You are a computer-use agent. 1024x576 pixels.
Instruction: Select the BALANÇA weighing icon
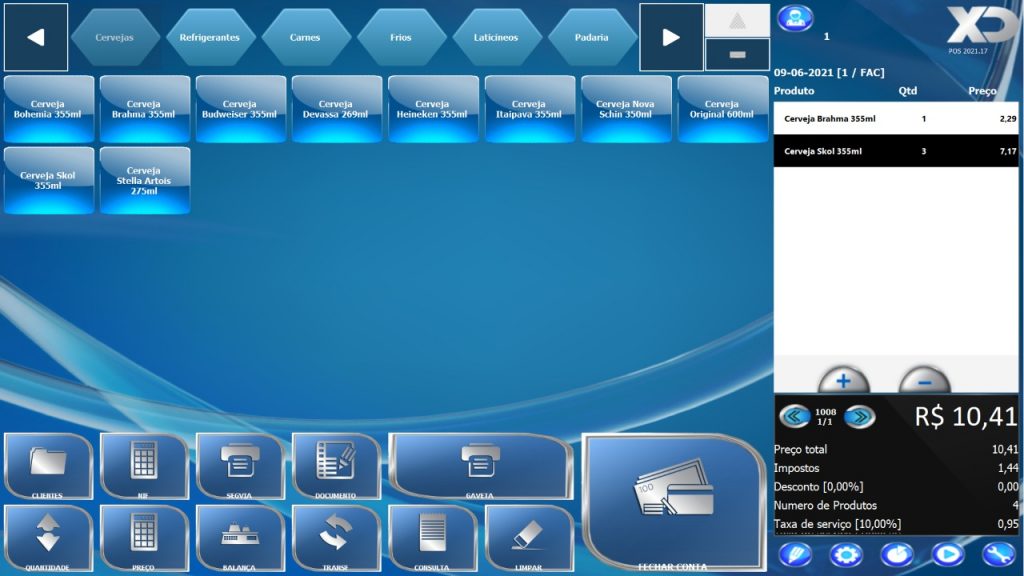240,540
